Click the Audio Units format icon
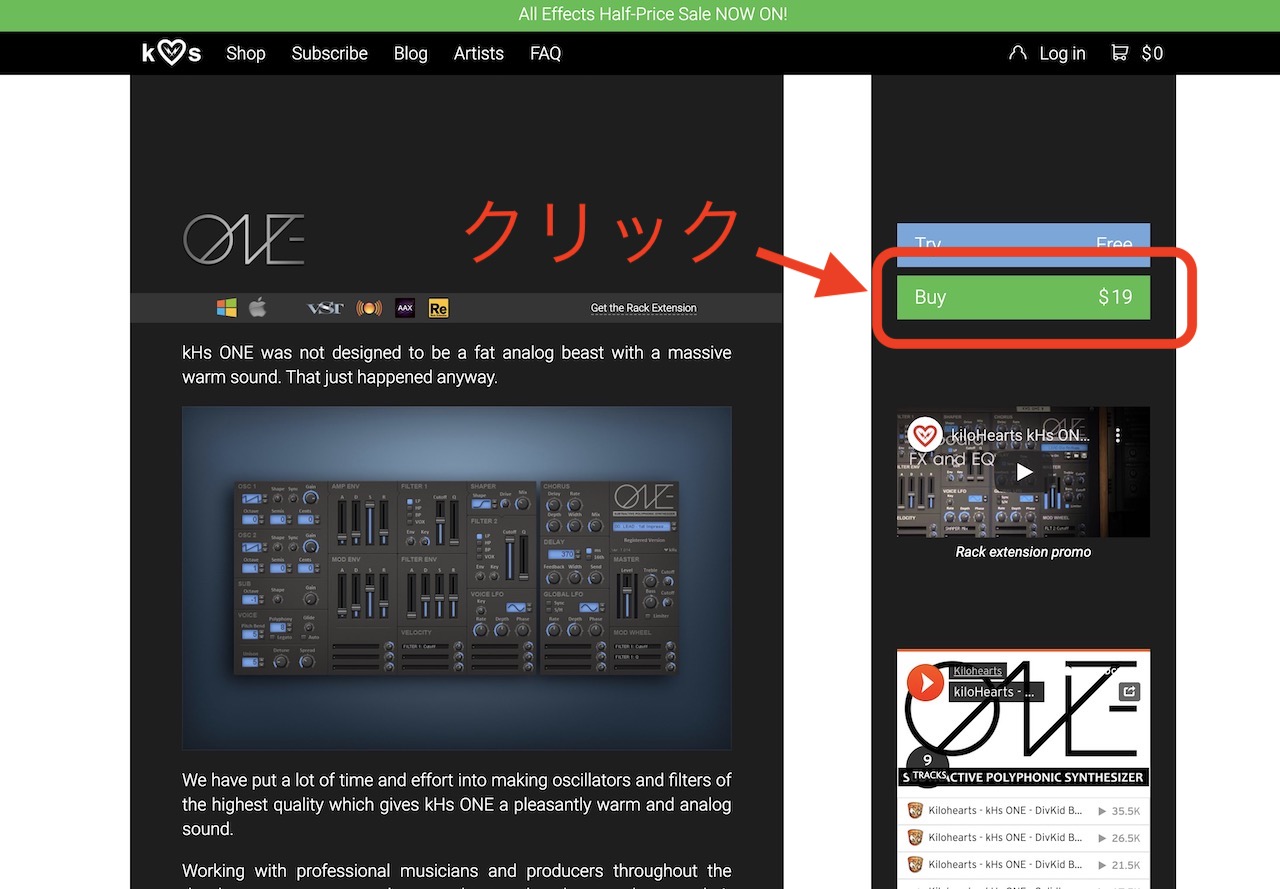The width and height of the screenshot is (1280, 889). [369, 308]
